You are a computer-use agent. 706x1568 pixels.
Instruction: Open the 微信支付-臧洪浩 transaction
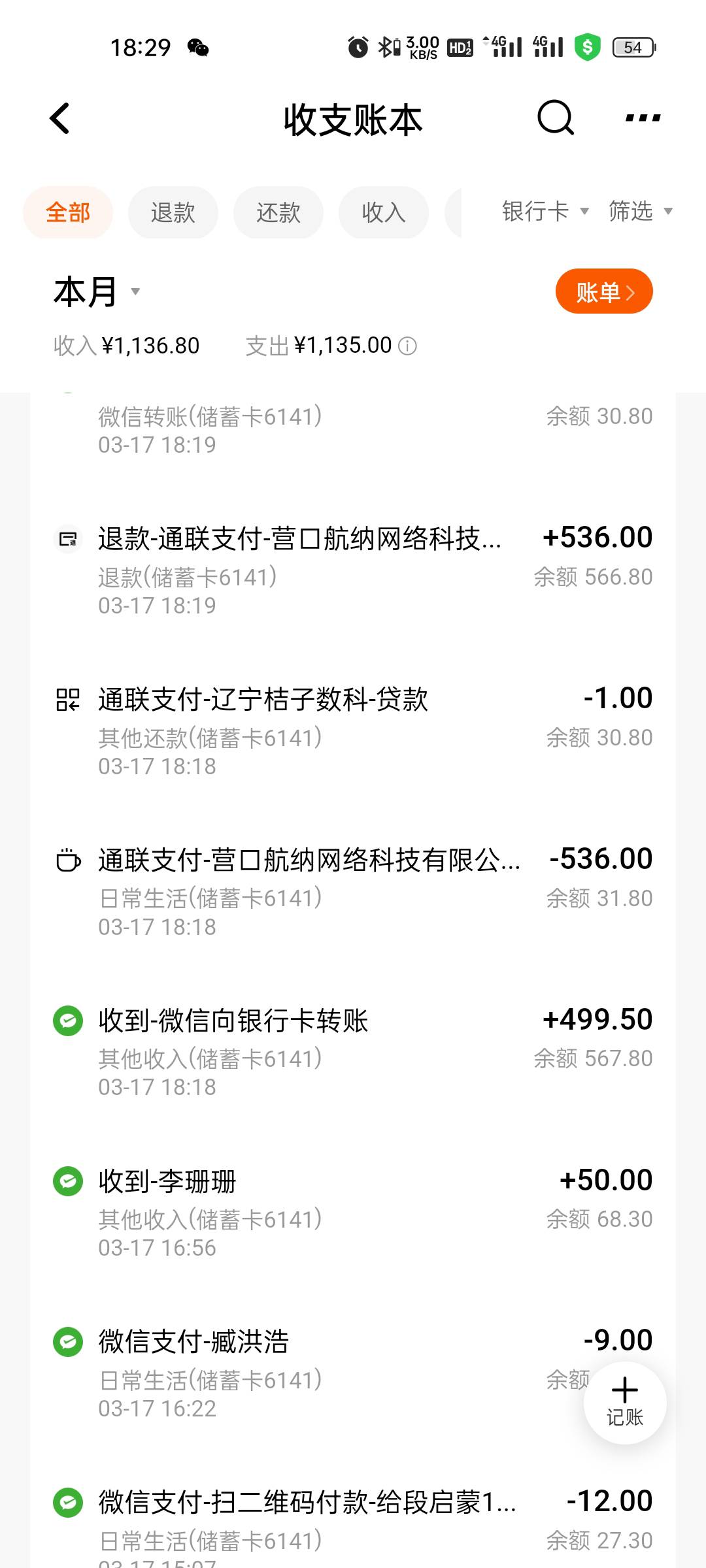(314, 1372)
